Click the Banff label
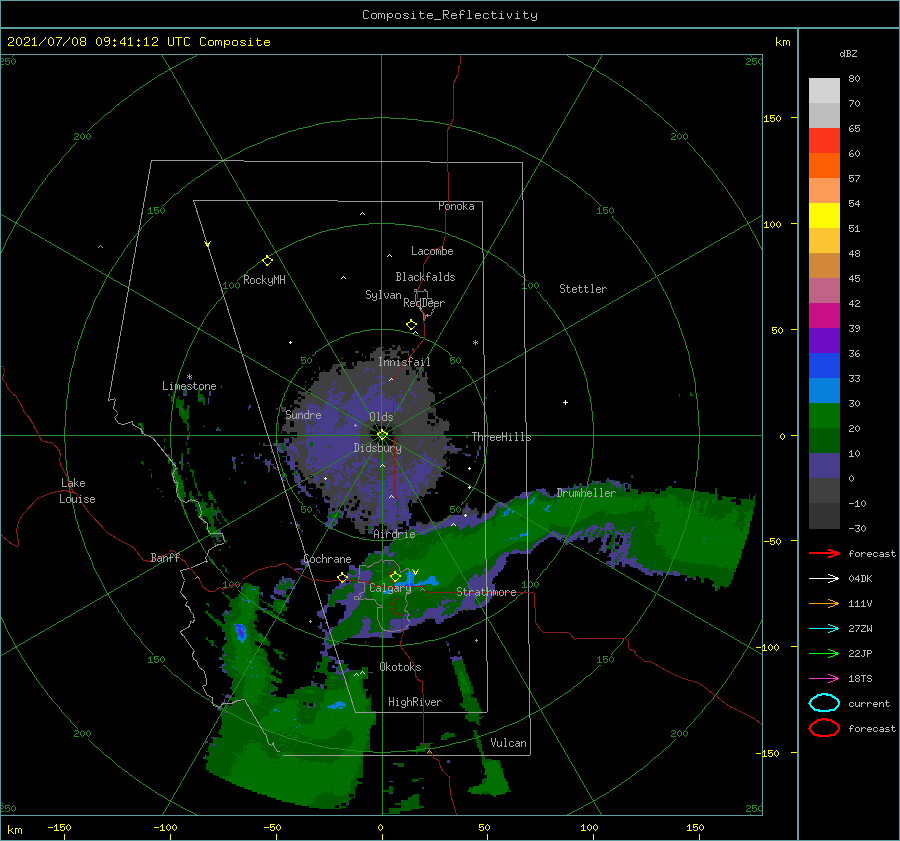 165,557
